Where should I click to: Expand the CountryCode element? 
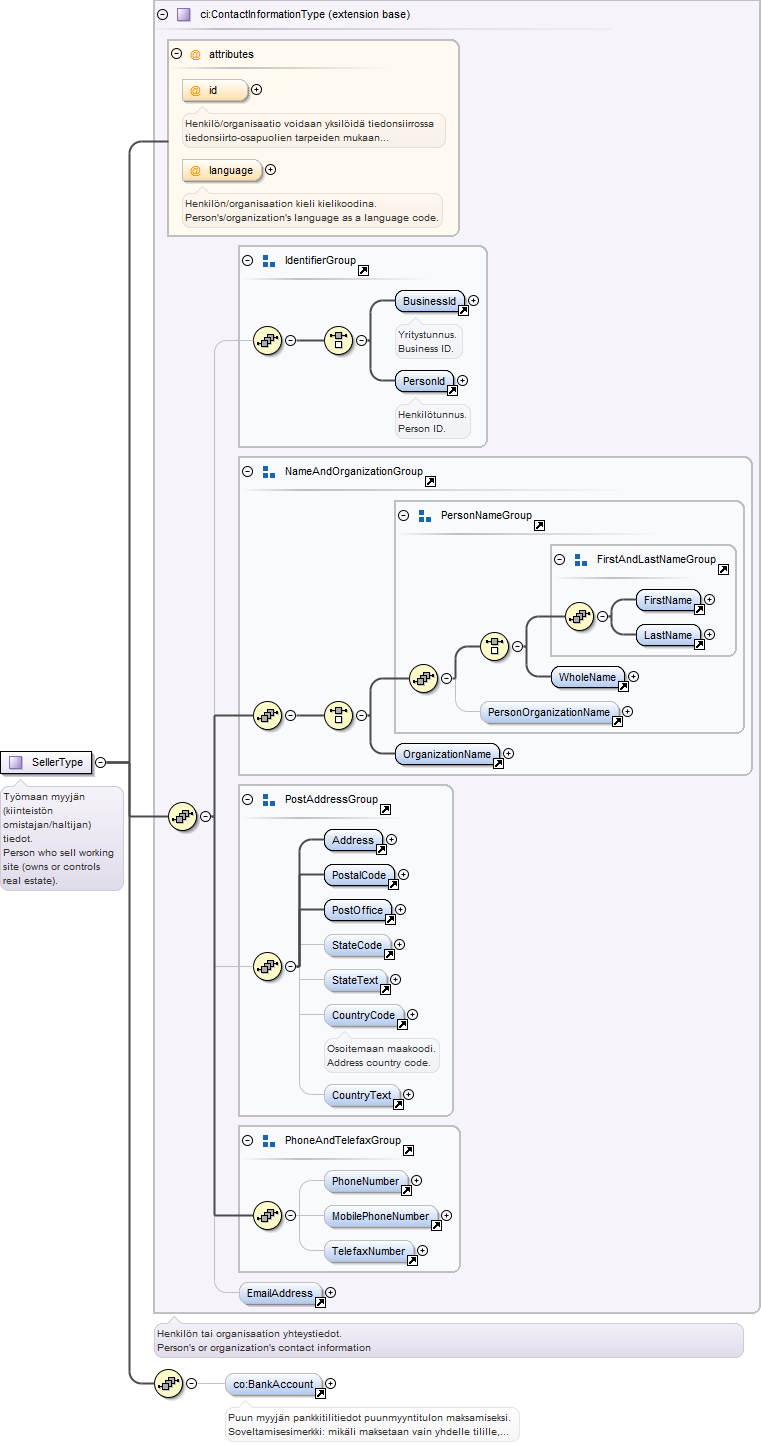[412, 1015]
